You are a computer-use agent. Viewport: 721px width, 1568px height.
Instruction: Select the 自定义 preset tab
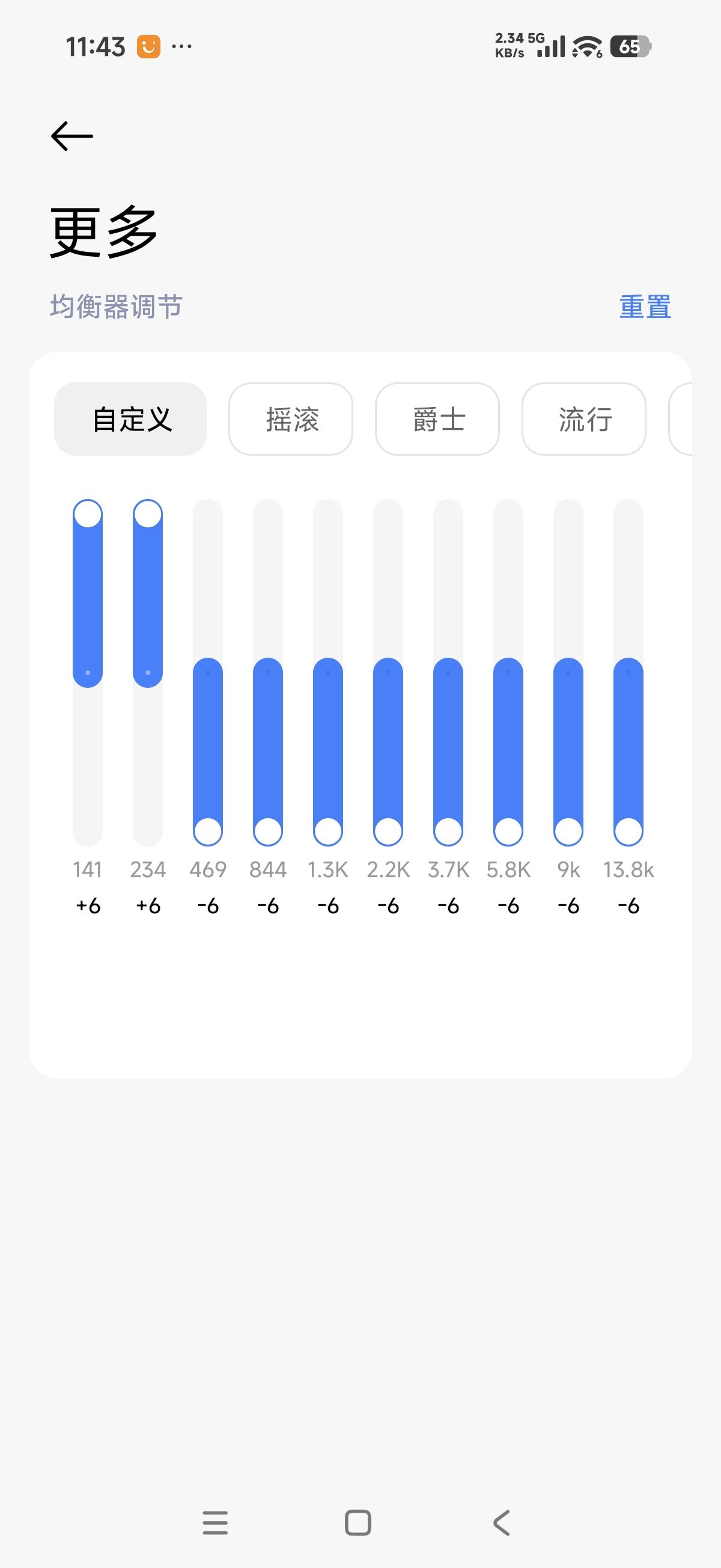click(131, 419)
